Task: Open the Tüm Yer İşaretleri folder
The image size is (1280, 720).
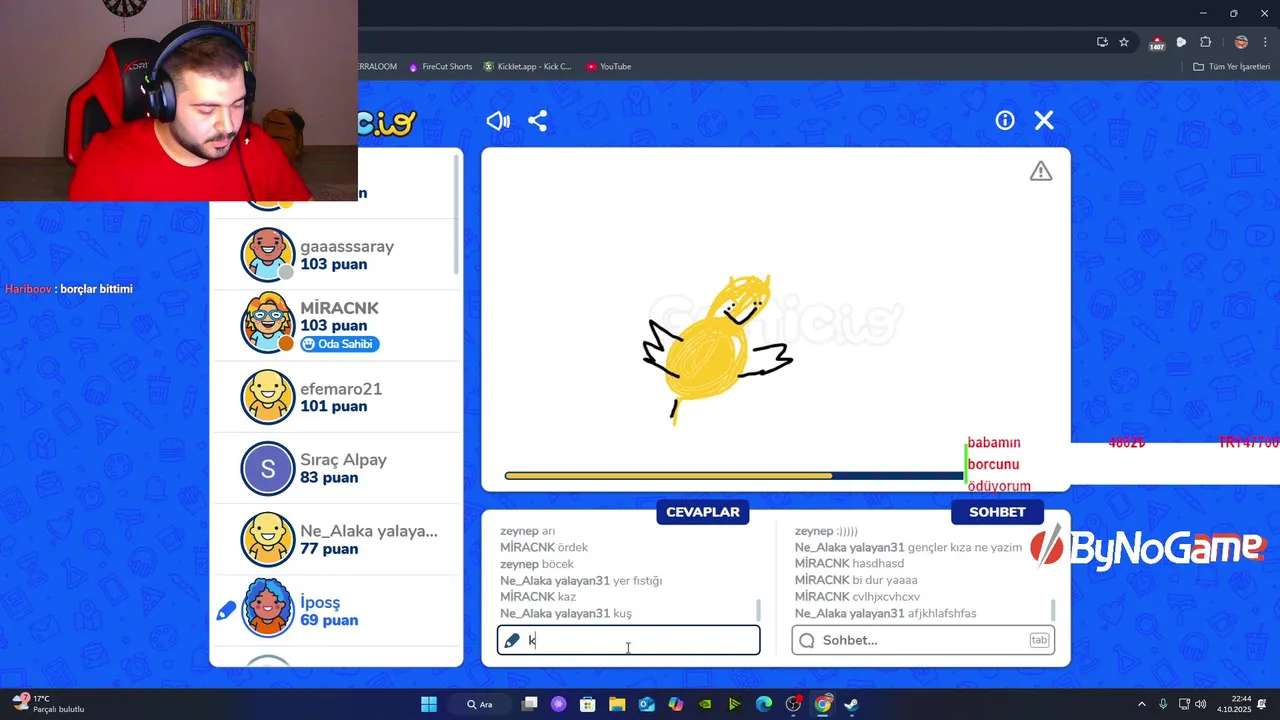Action: [x=1231, y=67]
